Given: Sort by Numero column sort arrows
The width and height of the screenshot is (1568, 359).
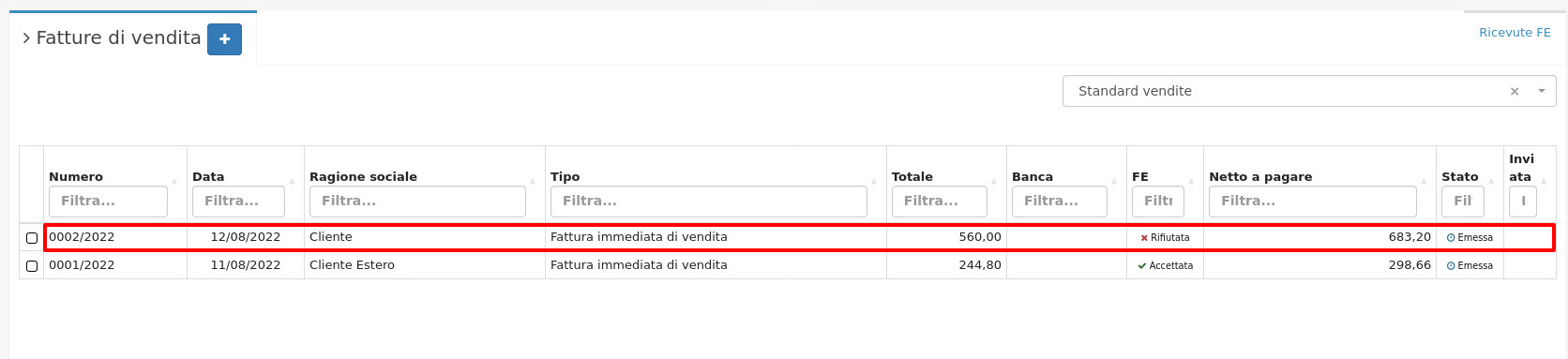Looking at the screenshot, I should (174, 180).
